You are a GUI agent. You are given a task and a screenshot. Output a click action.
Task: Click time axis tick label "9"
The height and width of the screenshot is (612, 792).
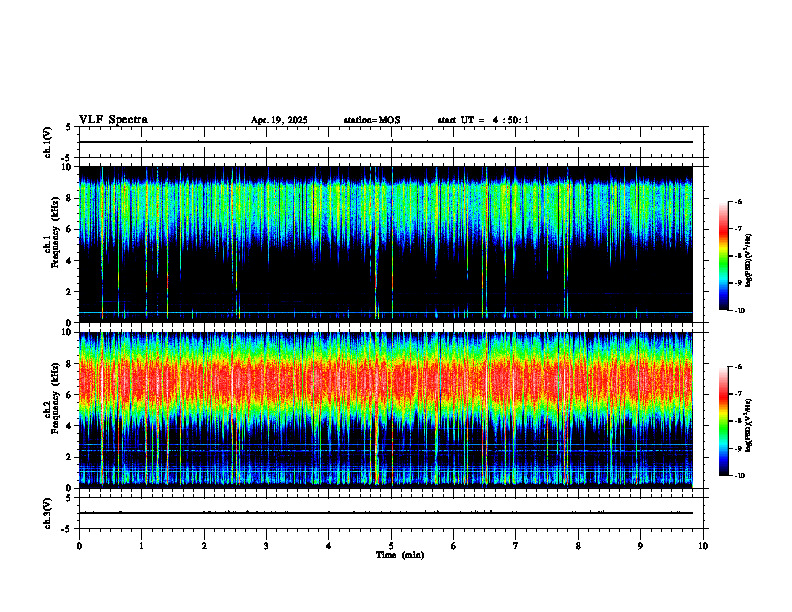pyautogui.click(x=640, y=546)
